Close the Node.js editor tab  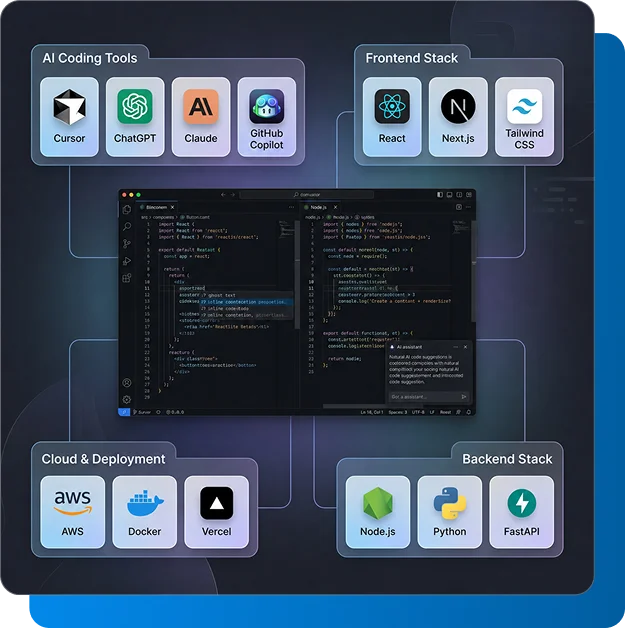(x=336, y=207)
